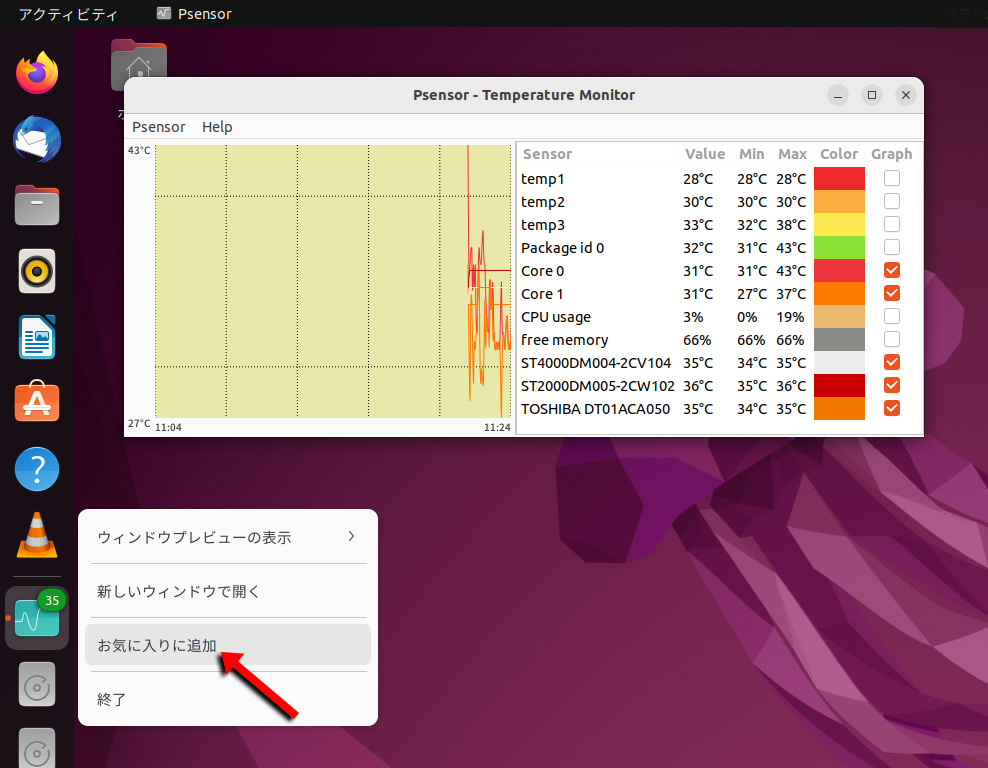Image resolution: width=988 pixels, height=768 pixels.
Task: Launch LibreOffice Writer from the dock
Action: [37, 337]
